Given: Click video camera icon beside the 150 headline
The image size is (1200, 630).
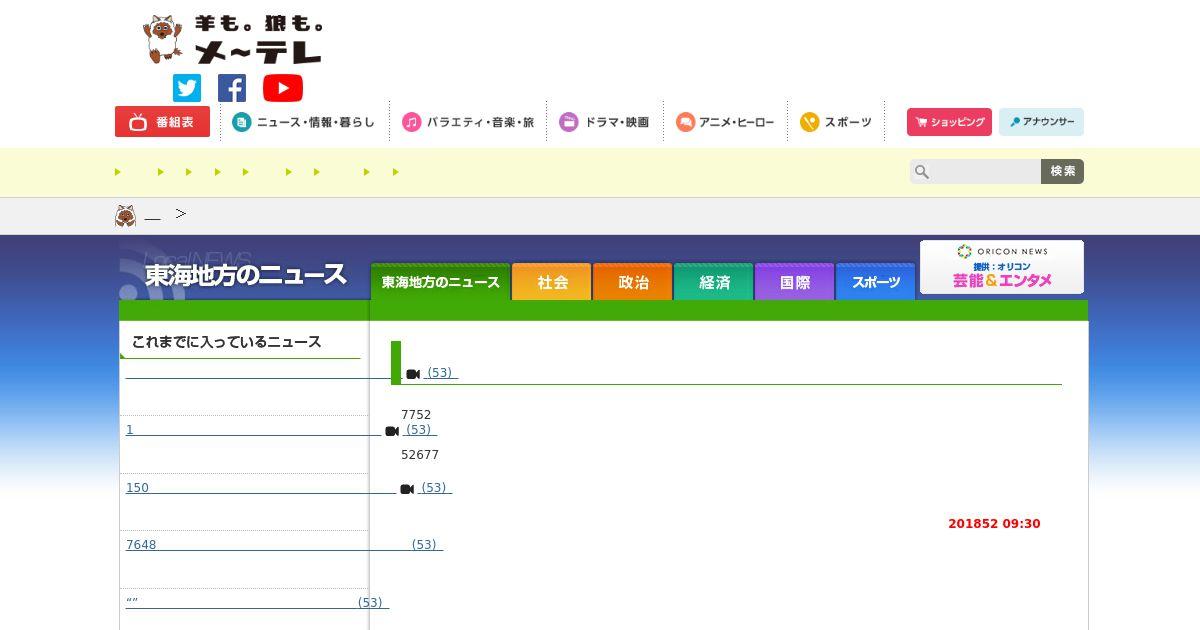Looking at the screenshot, I should click(x=407, y=489).
